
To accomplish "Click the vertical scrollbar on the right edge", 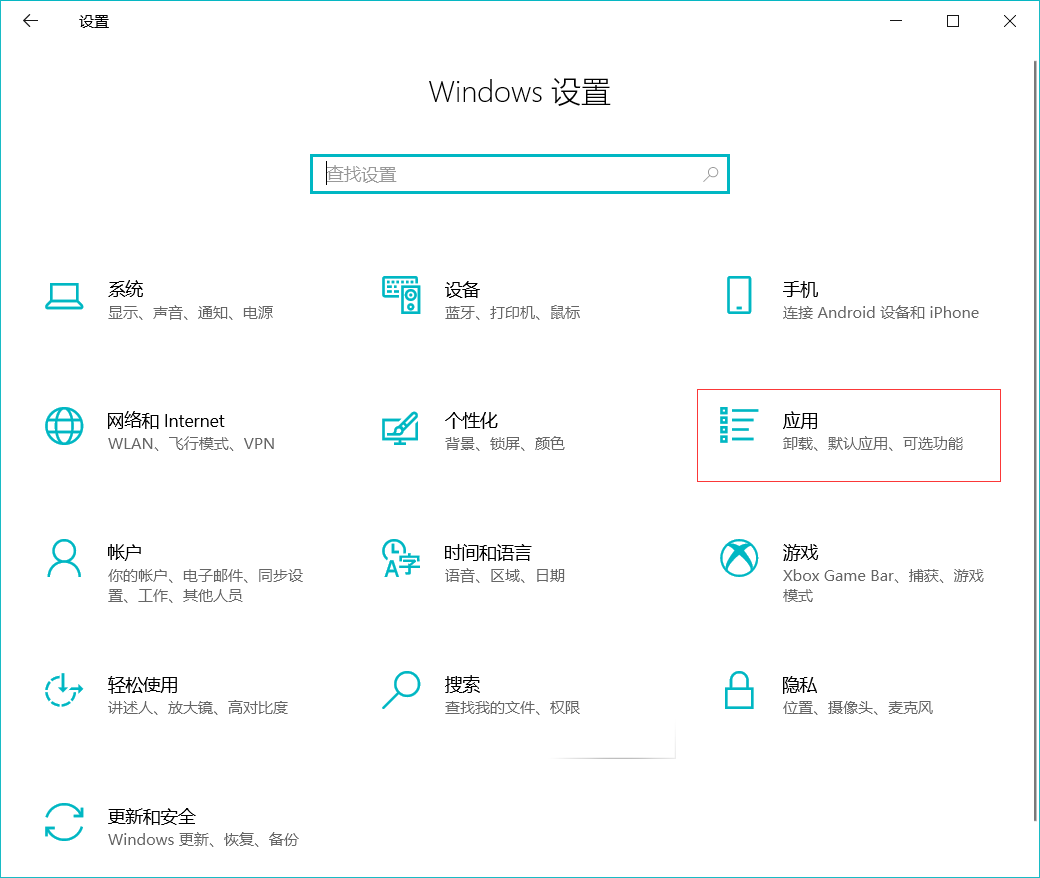I will (1035, 440).
